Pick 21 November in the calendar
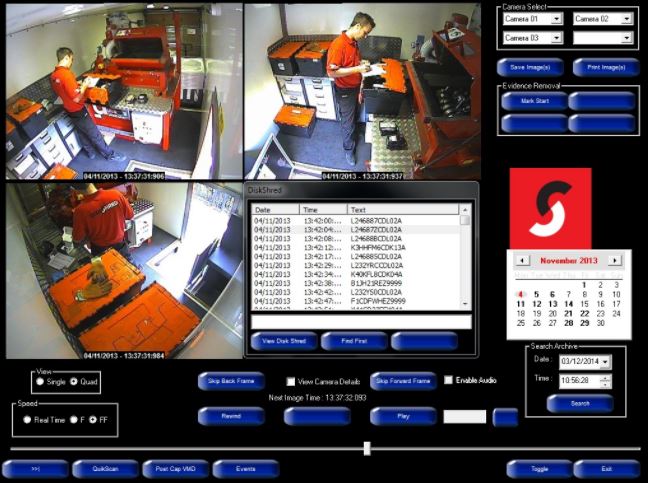The height and width of the screenshot is (483, 648). 569,314
